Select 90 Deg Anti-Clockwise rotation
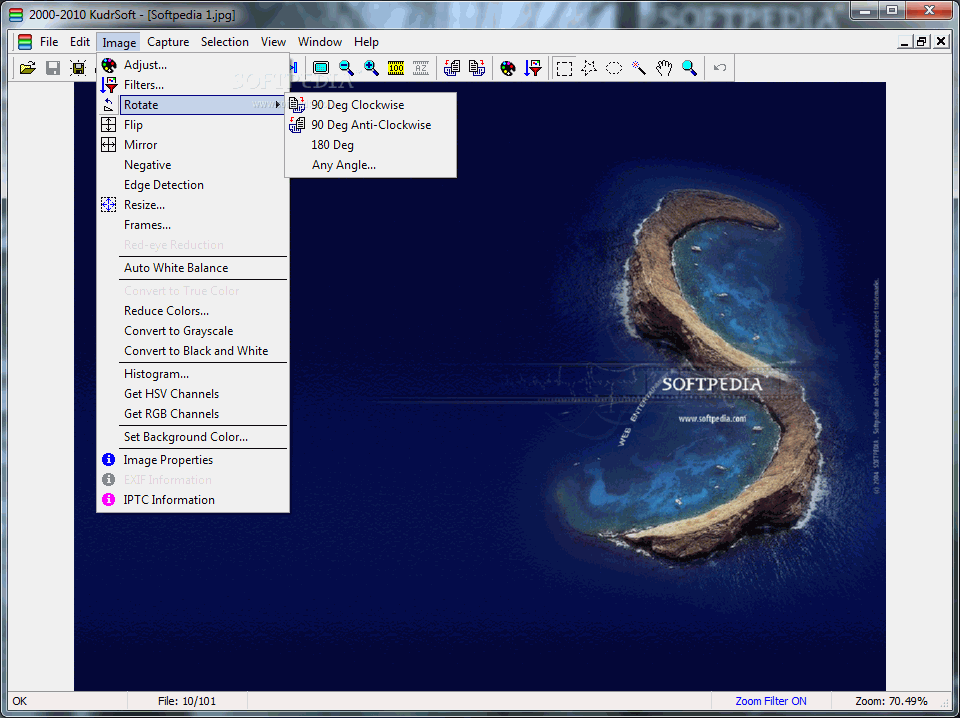Screen dimensions: 960x718 [371, 125]
